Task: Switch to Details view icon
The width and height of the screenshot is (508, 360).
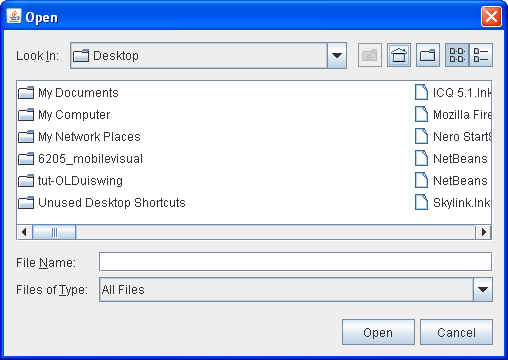Action: coord(481,55)
